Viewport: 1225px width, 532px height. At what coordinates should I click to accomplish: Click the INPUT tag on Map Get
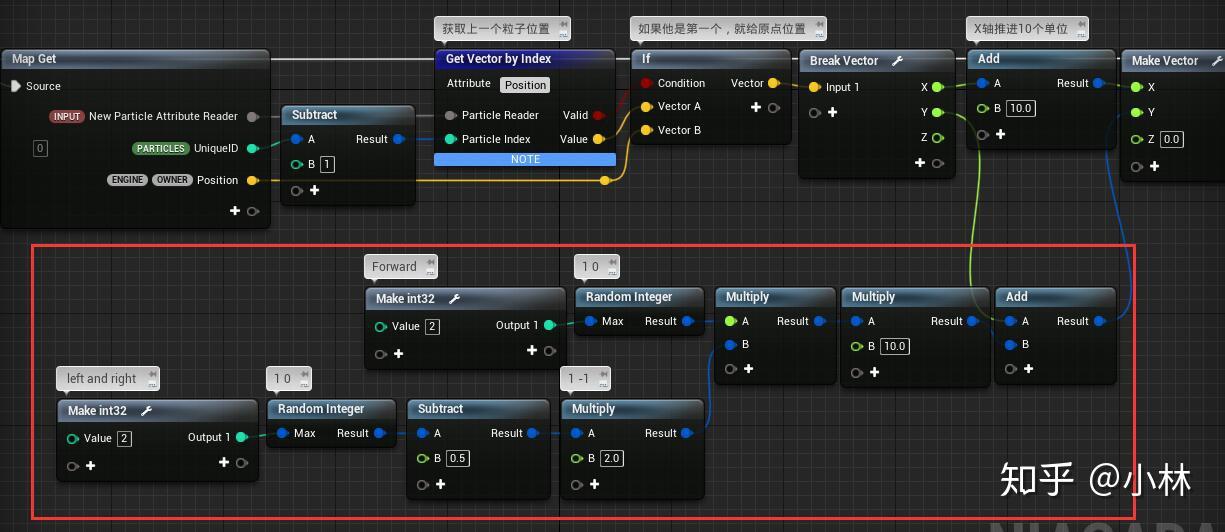click(x=67, y=116)
